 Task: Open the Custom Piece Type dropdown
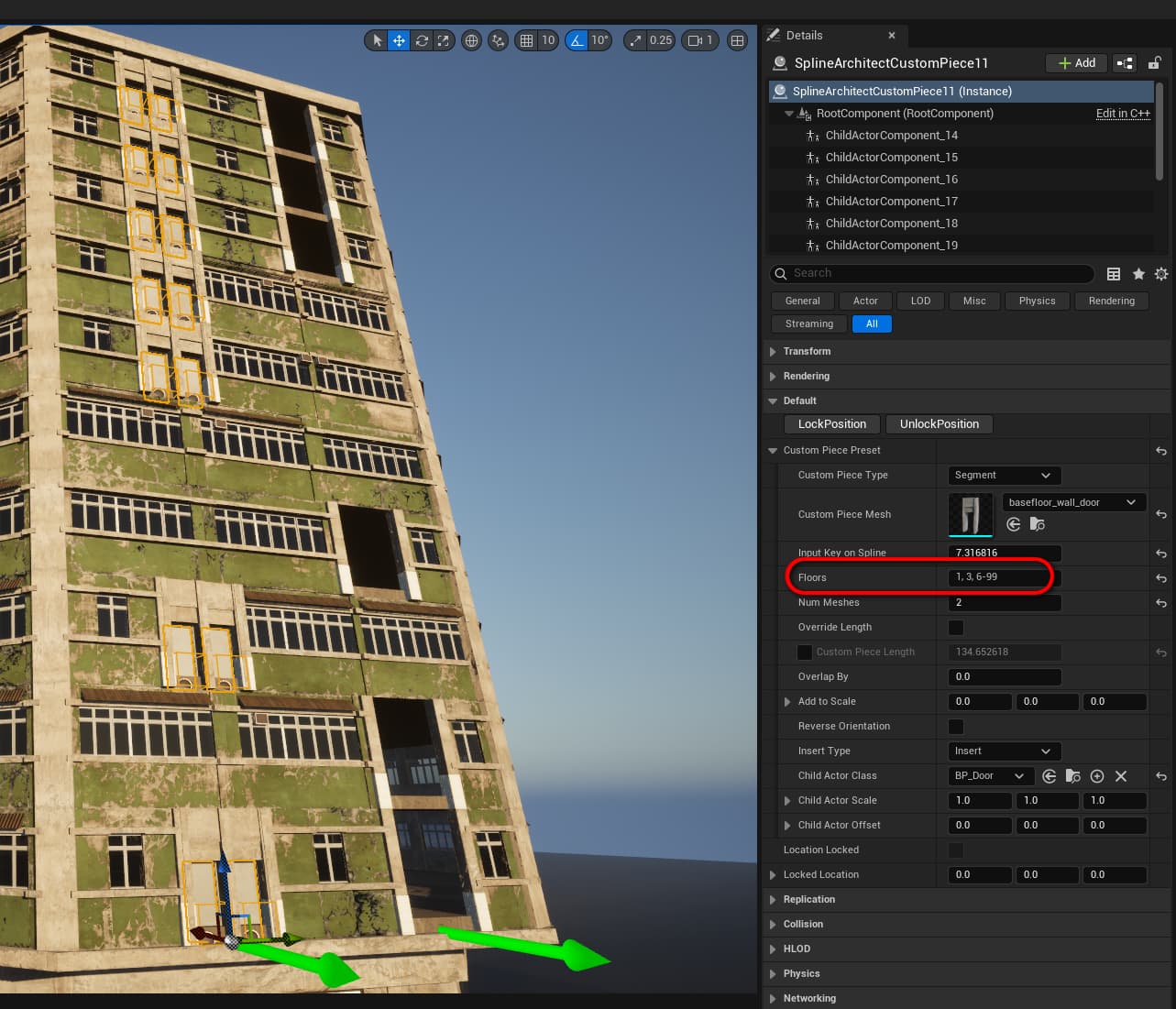[x=1003, y=476]
